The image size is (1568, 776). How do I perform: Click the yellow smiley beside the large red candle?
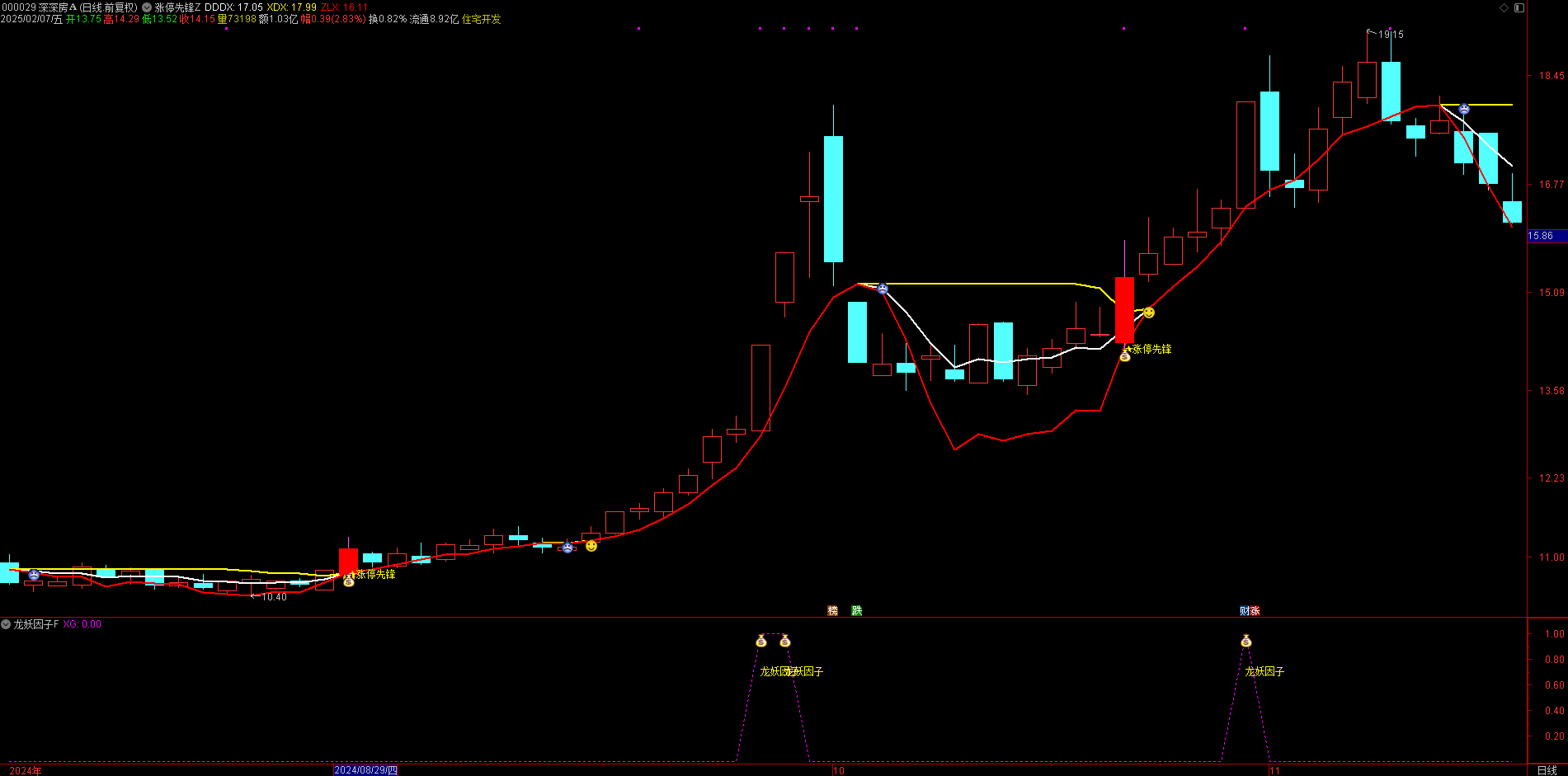[x=1149, y=313]
